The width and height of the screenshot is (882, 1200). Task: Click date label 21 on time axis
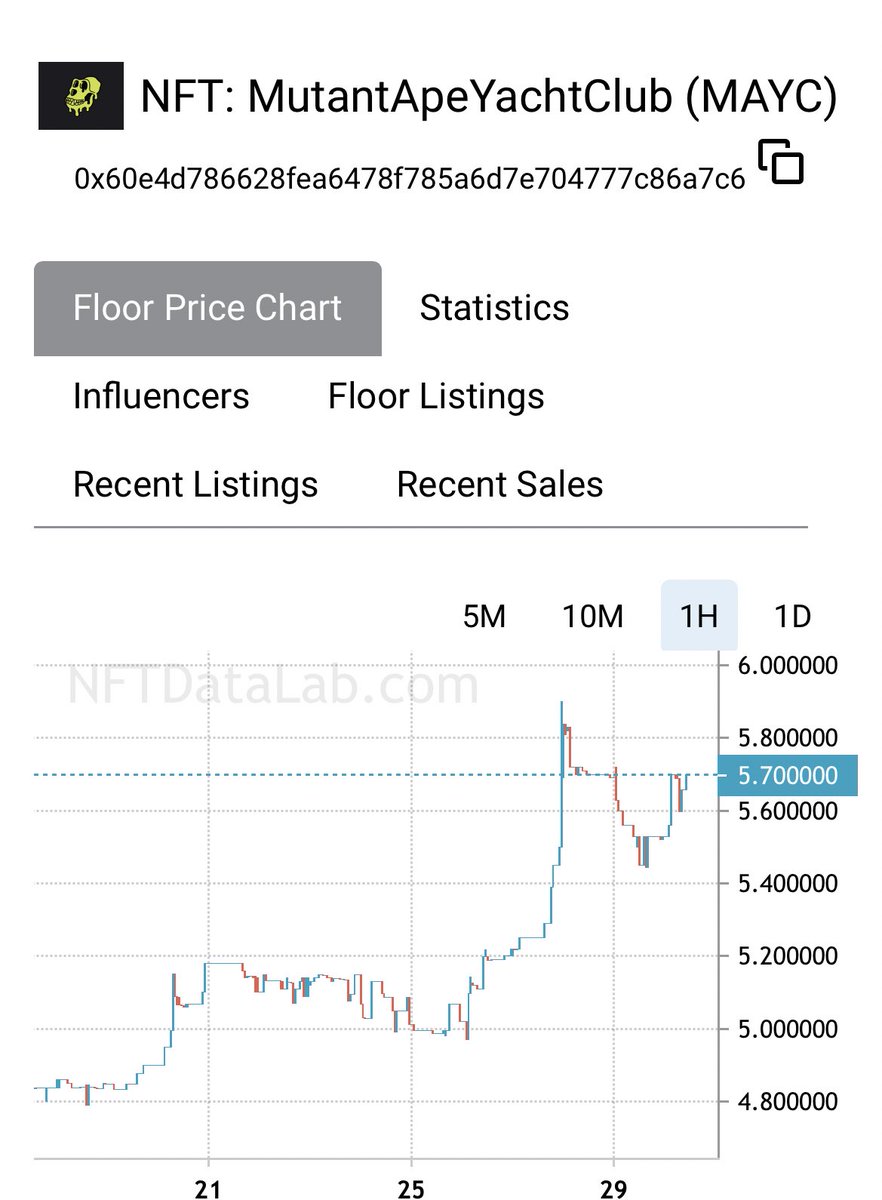(x=208, y=1189)
